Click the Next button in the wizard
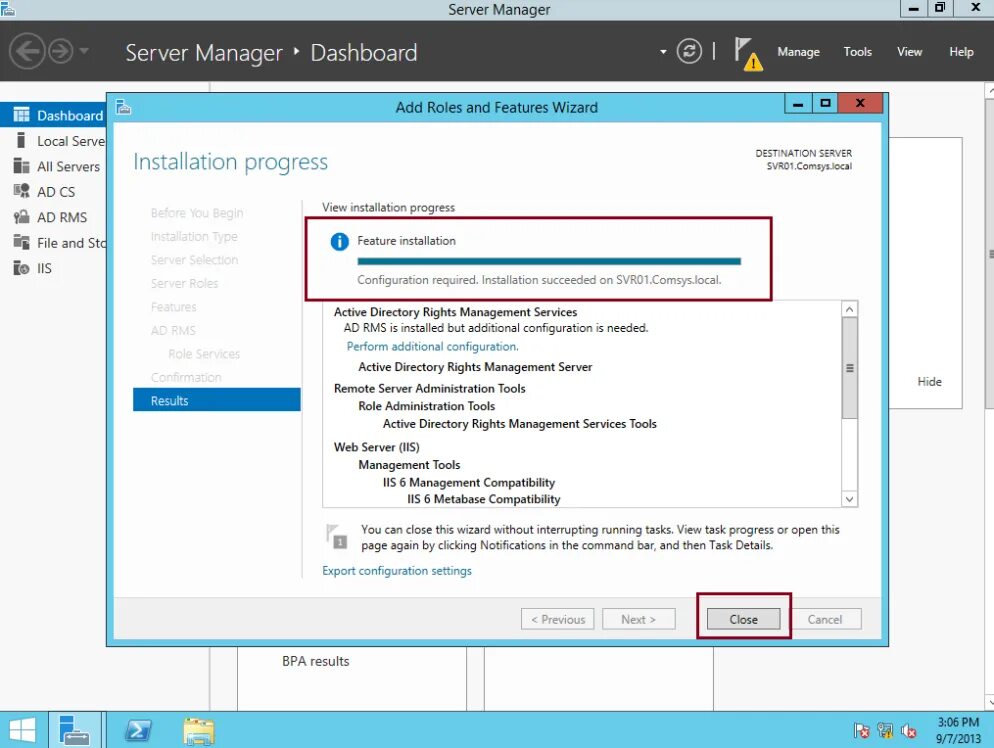Image resolution: width=994 pixels, height=748 pixels. click(638, 619)
